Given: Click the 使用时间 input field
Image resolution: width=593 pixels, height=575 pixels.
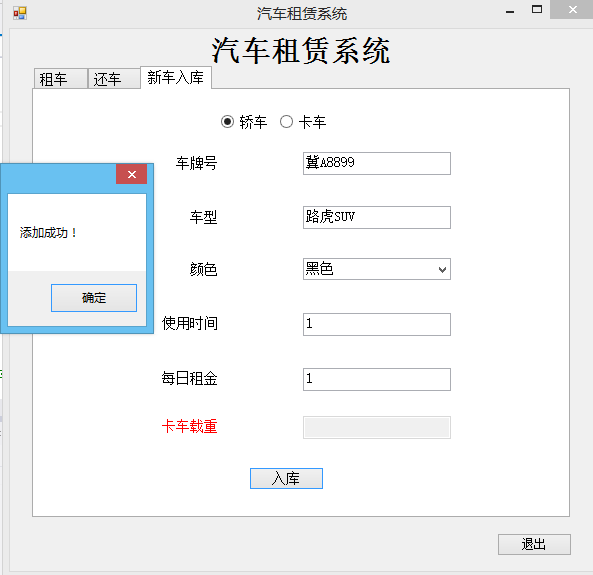Looking at the screenshot, I should pyautogui.click(x=377, y=324).
